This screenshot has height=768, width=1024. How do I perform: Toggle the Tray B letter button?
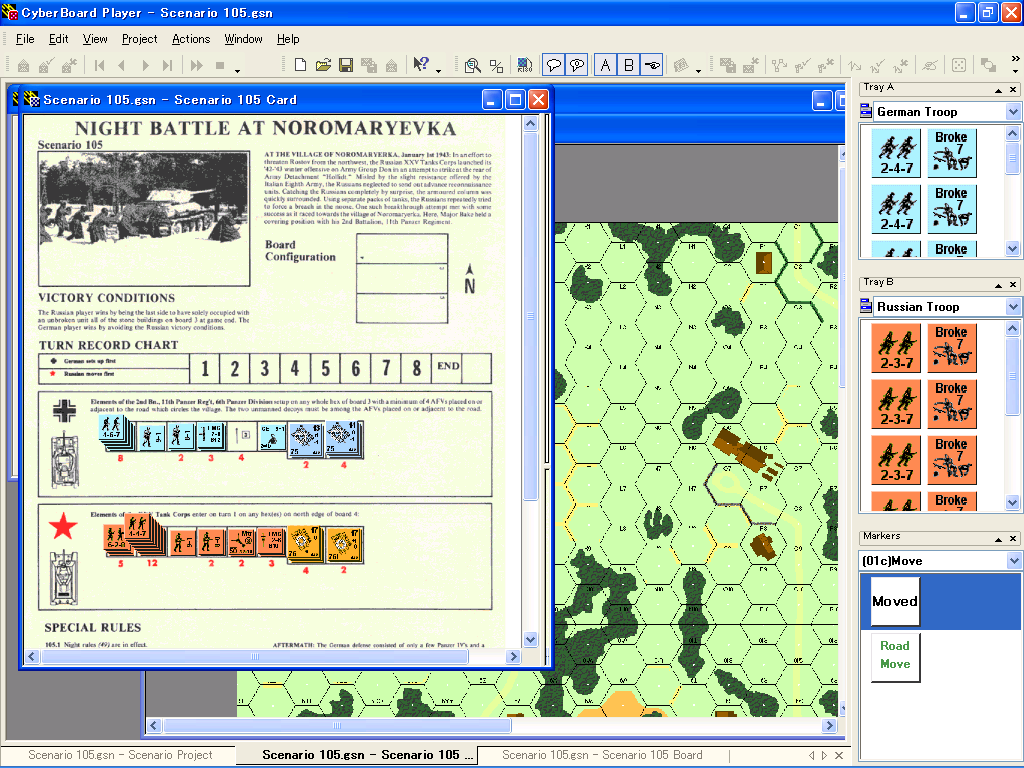[628, 65]
